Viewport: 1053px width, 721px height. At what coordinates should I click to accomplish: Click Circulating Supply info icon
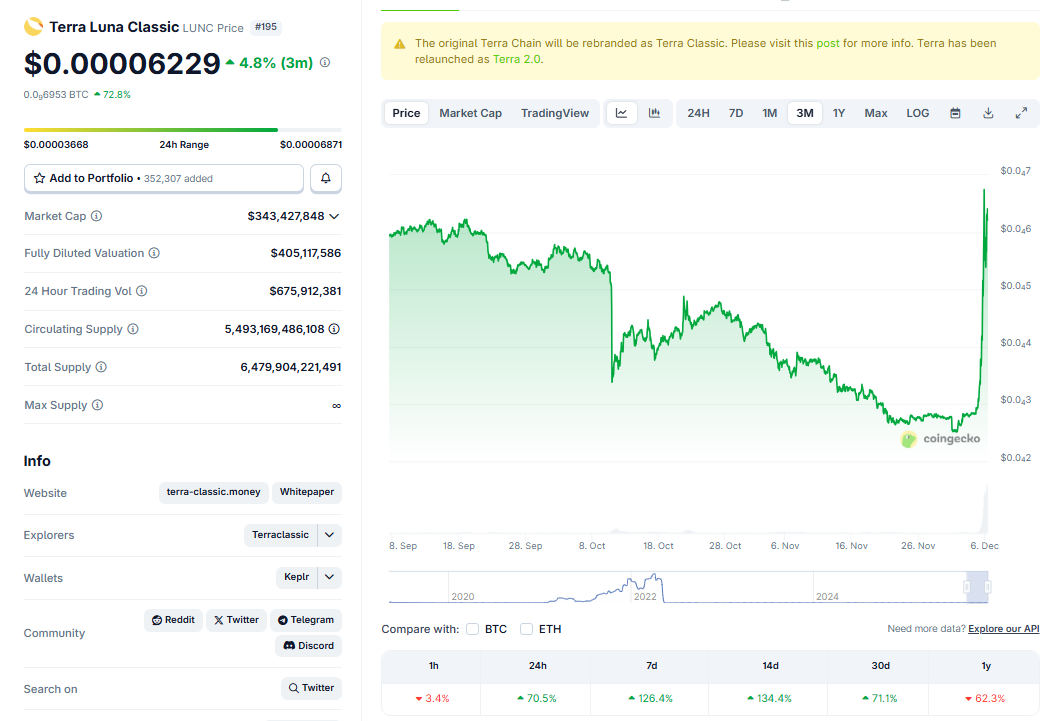tap(133, 329)
